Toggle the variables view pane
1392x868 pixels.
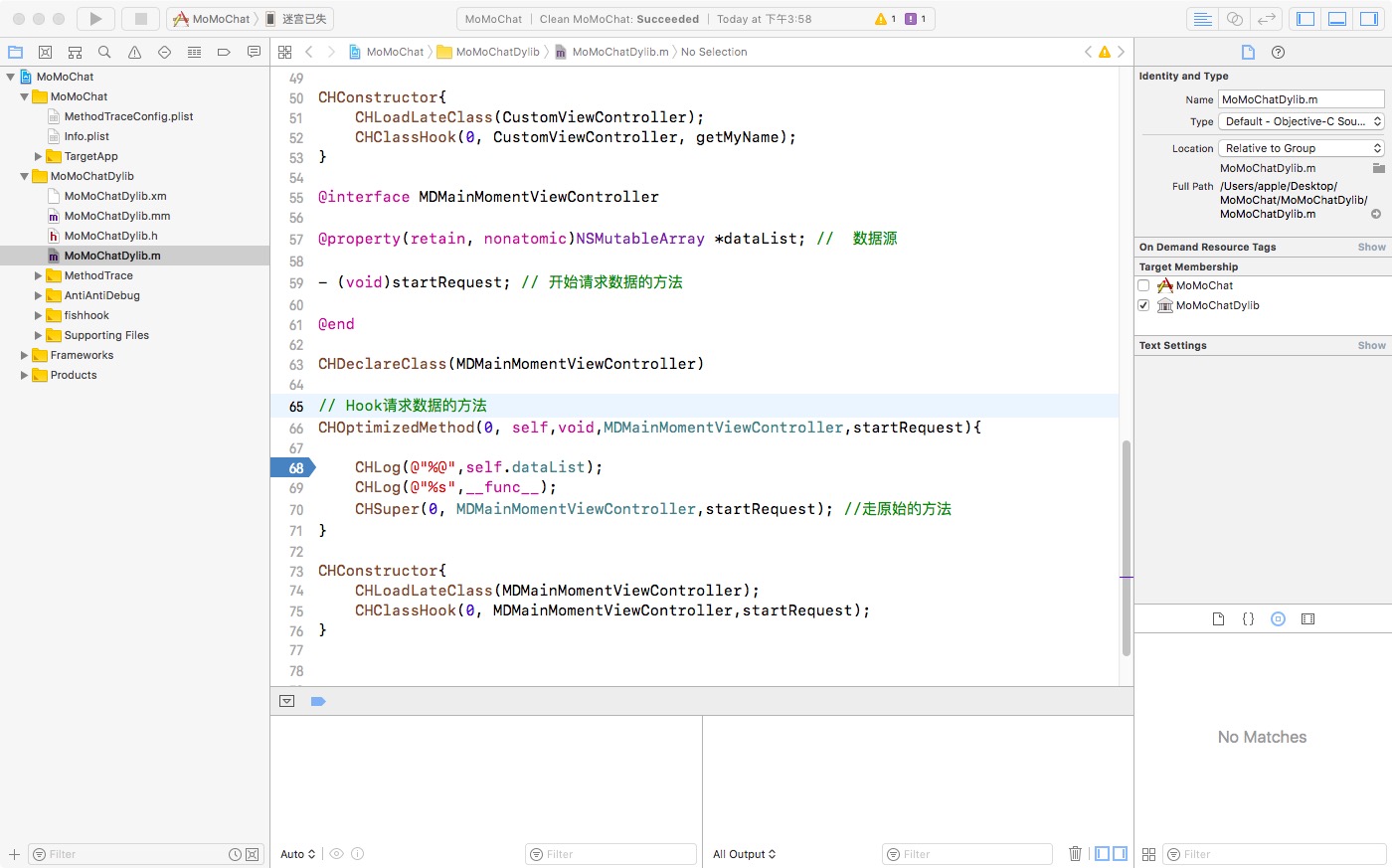(x=1103, y=853)
